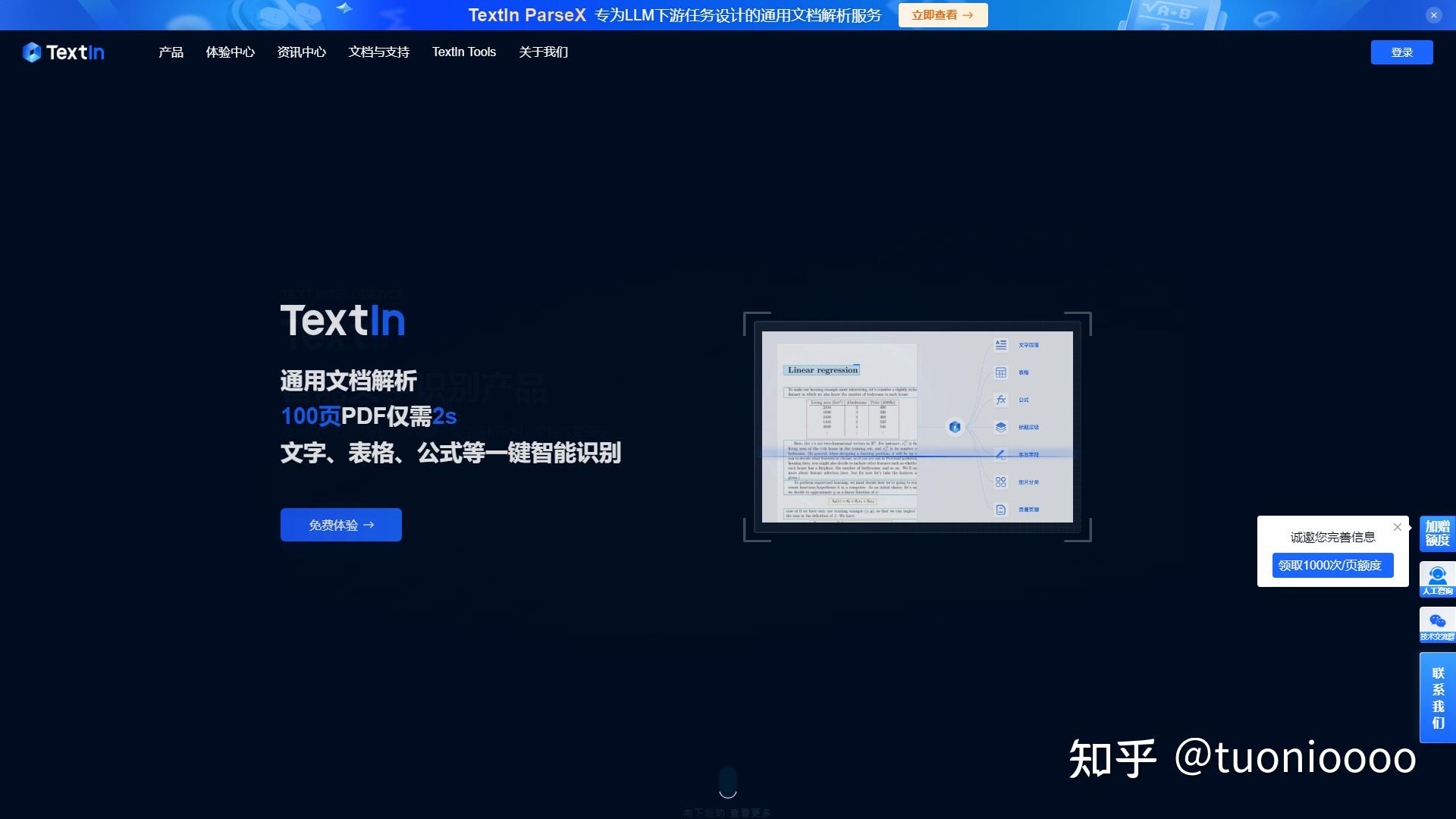Open the 产品 dropdown menu

pyautogui.click(x=170, y=52)
